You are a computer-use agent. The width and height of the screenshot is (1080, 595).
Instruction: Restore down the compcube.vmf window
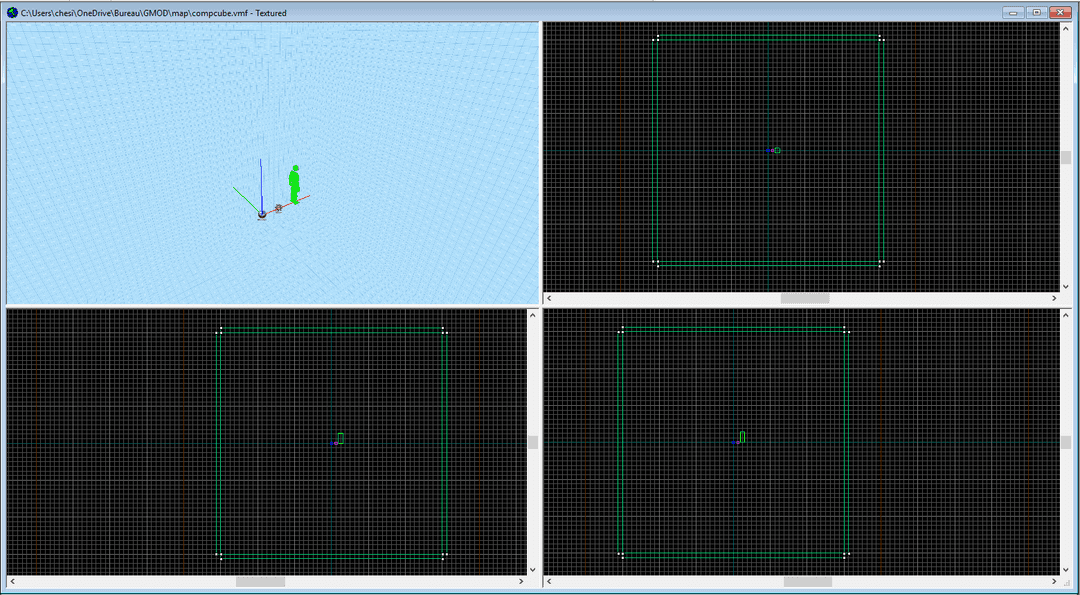click(x=1037, y=12)
